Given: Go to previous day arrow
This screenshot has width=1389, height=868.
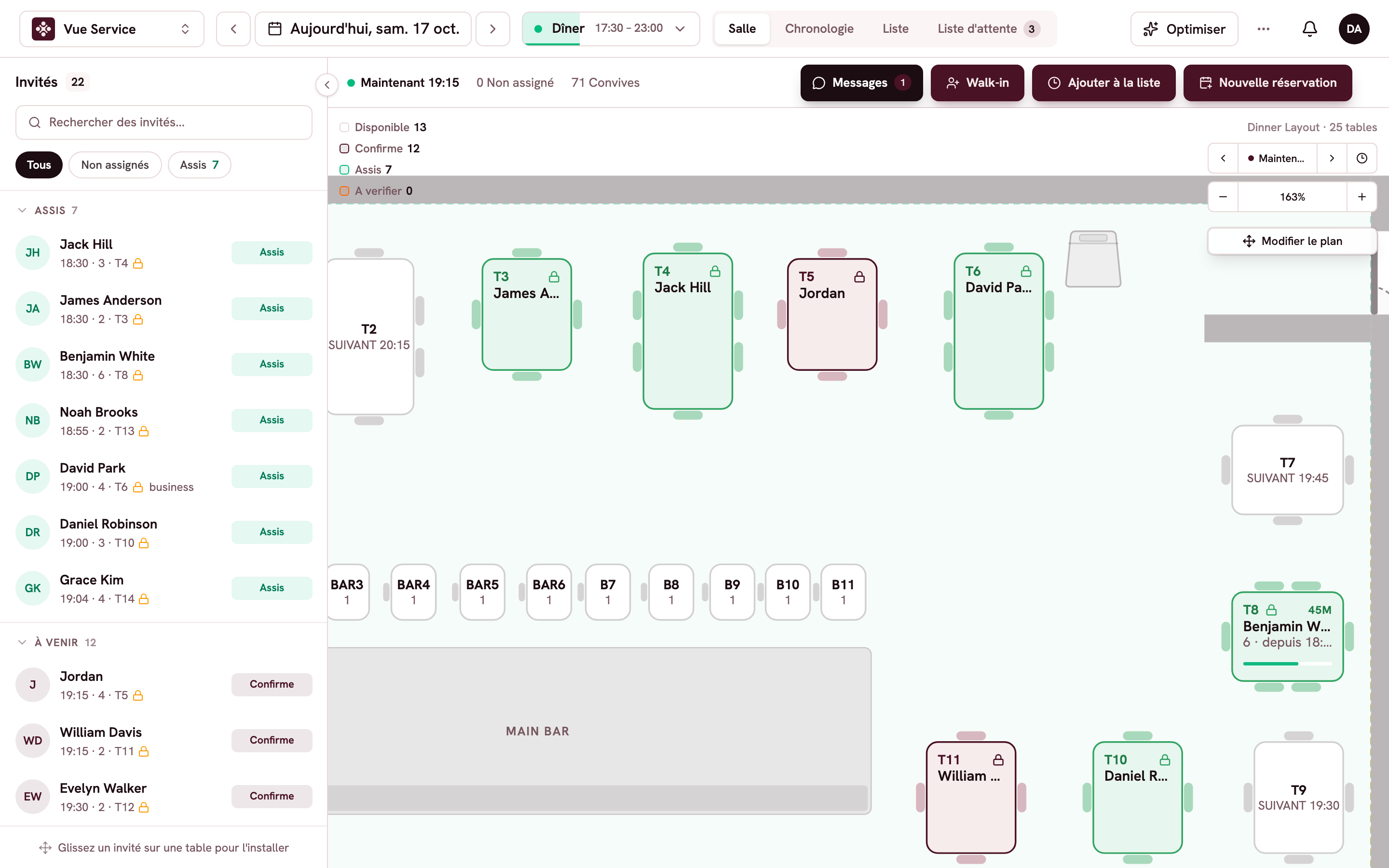Looking at the screenshot, I should pyautogui.click(x=233, y=29).
